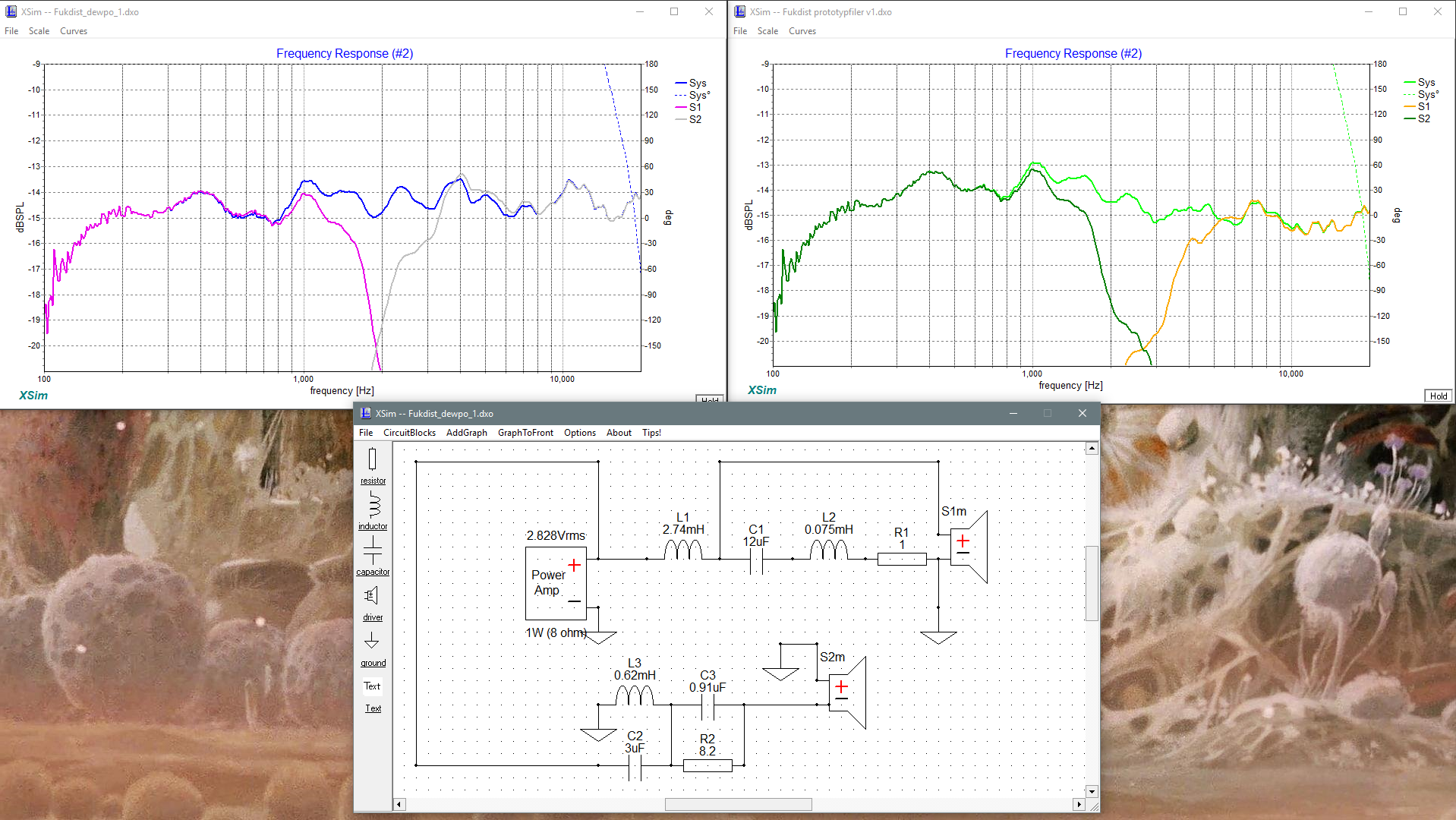Select the S1m driver symbol
1456x820 pixels.
point(969,547)
